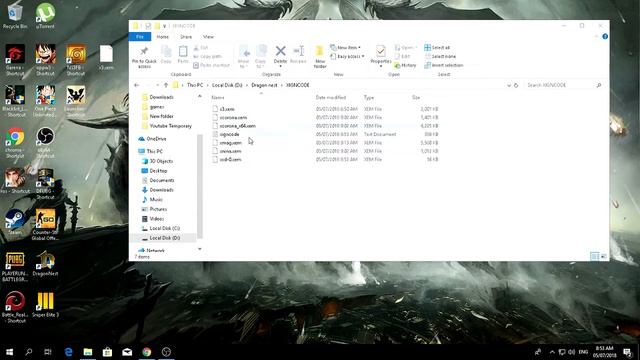This screenshot has width=640, height=360.
Task: Sort by the Size column header
Action: coord(416,98)
